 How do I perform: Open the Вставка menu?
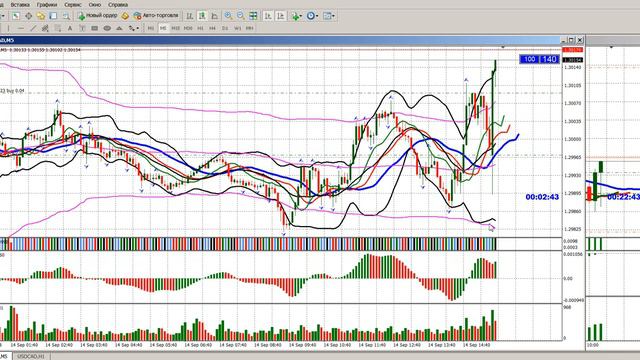point(20,5)
